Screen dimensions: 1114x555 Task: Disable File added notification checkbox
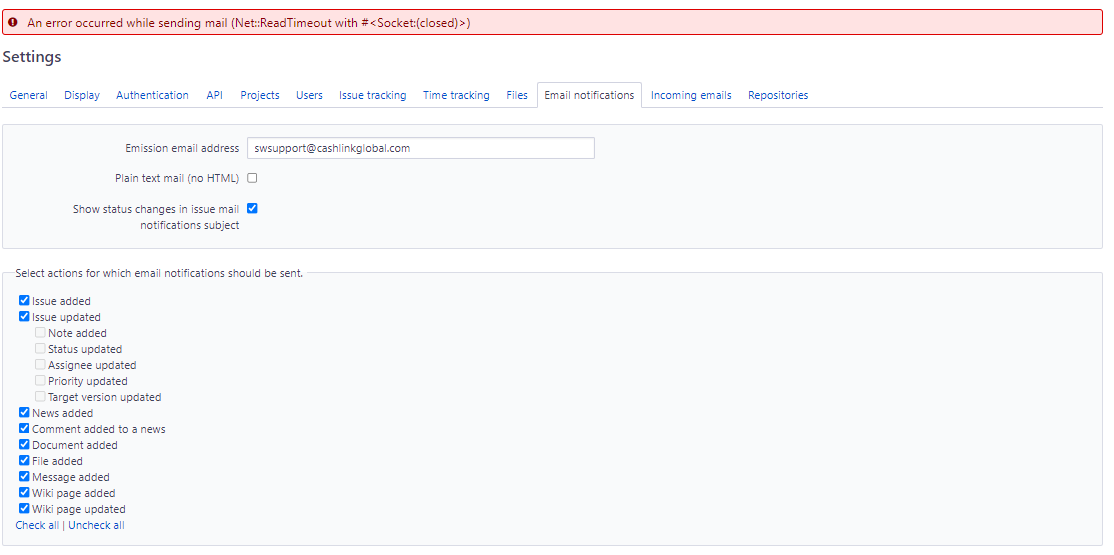click(24, 461)
